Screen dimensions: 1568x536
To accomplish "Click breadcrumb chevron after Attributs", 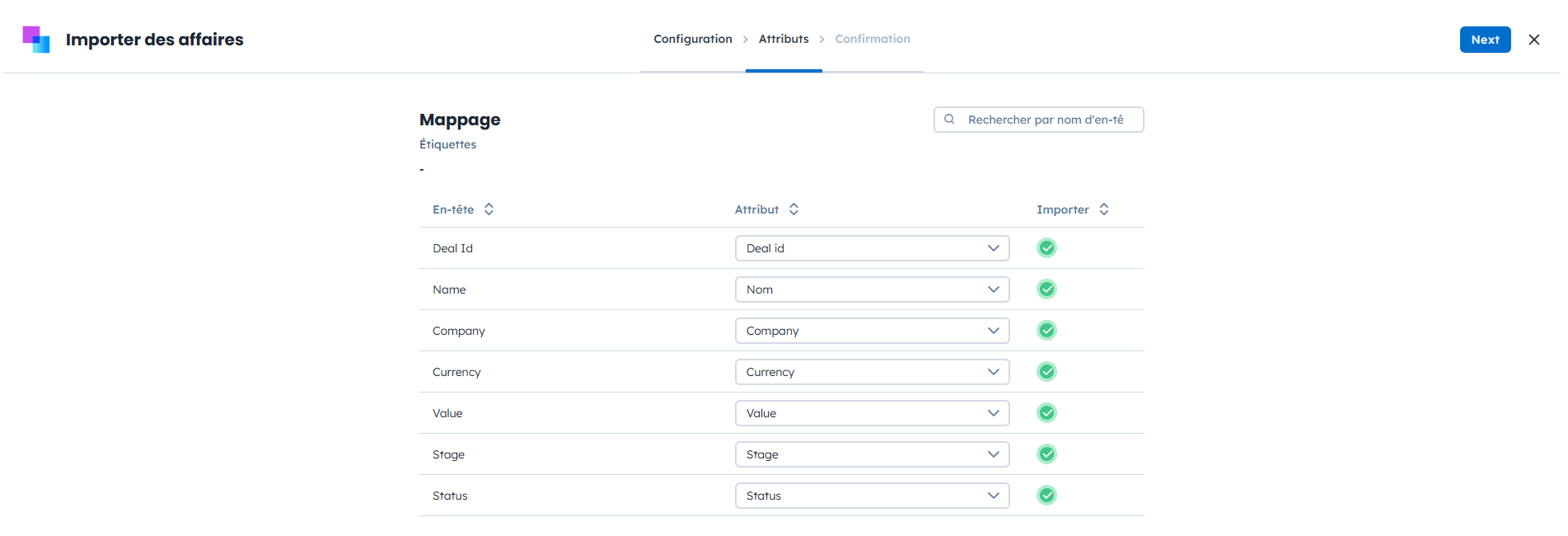I will 821,40.
